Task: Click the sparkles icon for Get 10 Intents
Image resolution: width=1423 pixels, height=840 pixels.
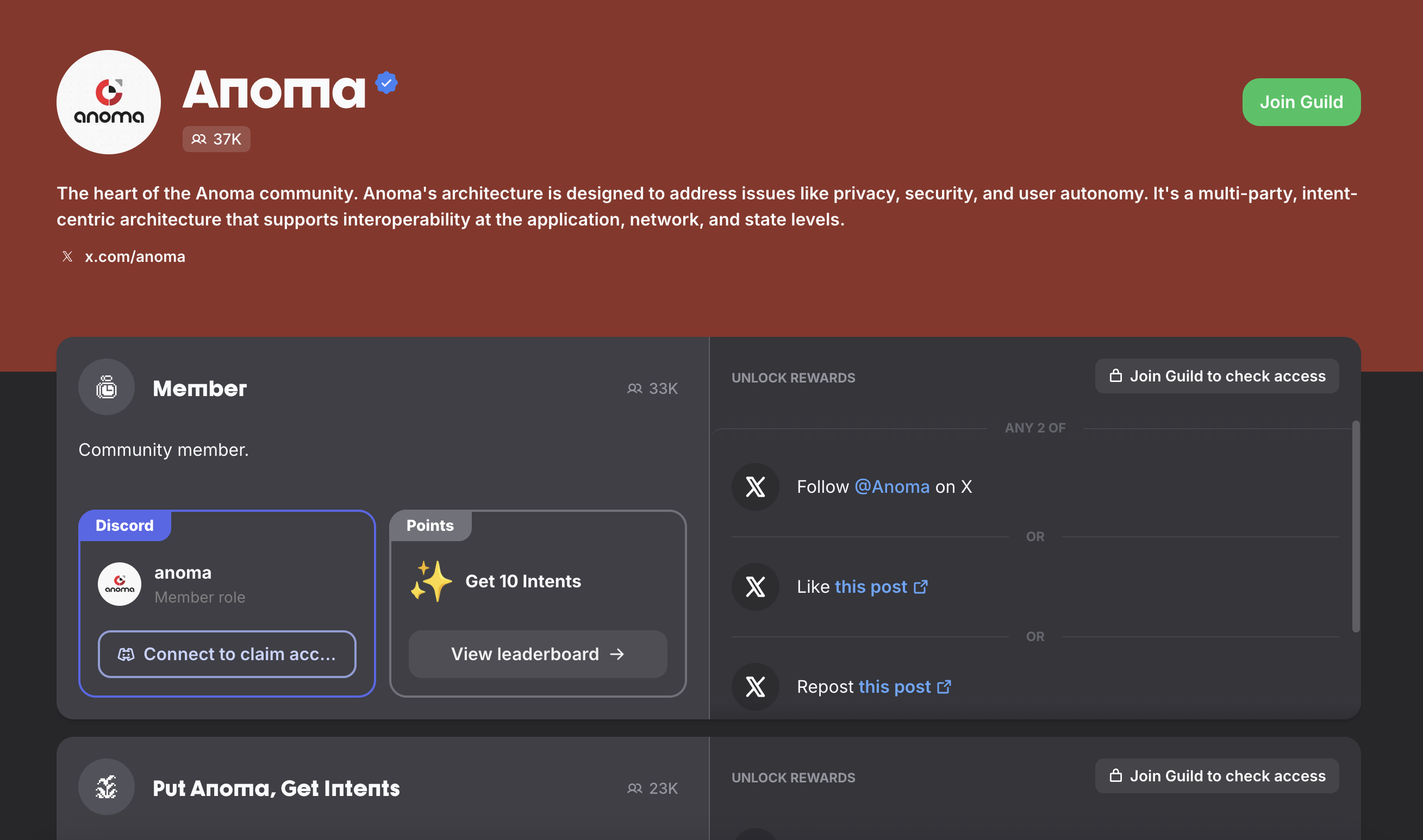Action: (432, 581)
